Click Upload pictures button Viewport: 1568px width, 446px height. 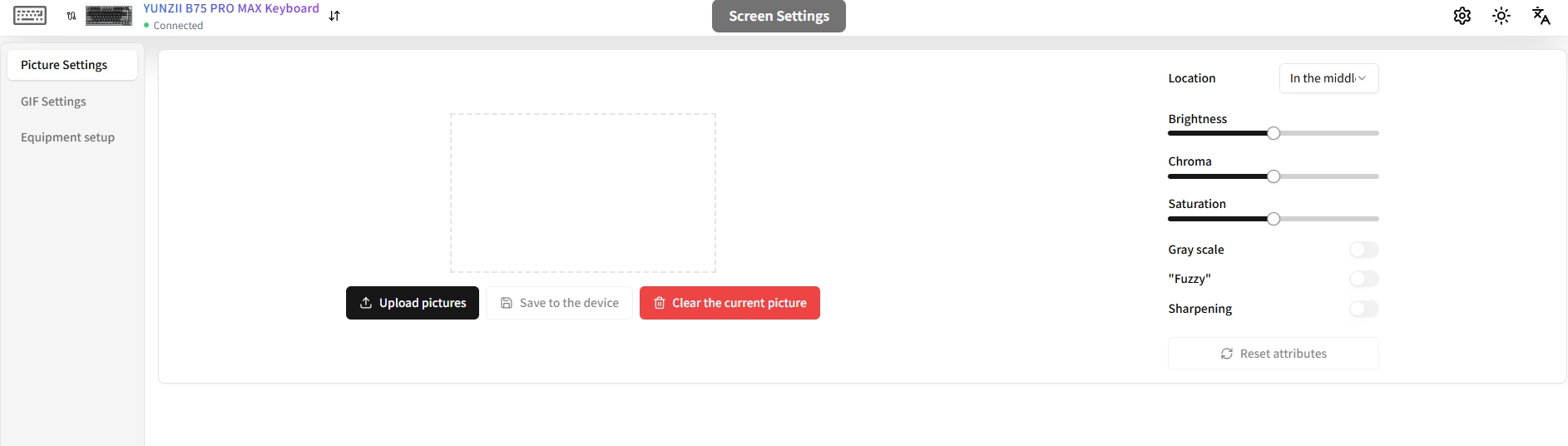tap(413, 303)
